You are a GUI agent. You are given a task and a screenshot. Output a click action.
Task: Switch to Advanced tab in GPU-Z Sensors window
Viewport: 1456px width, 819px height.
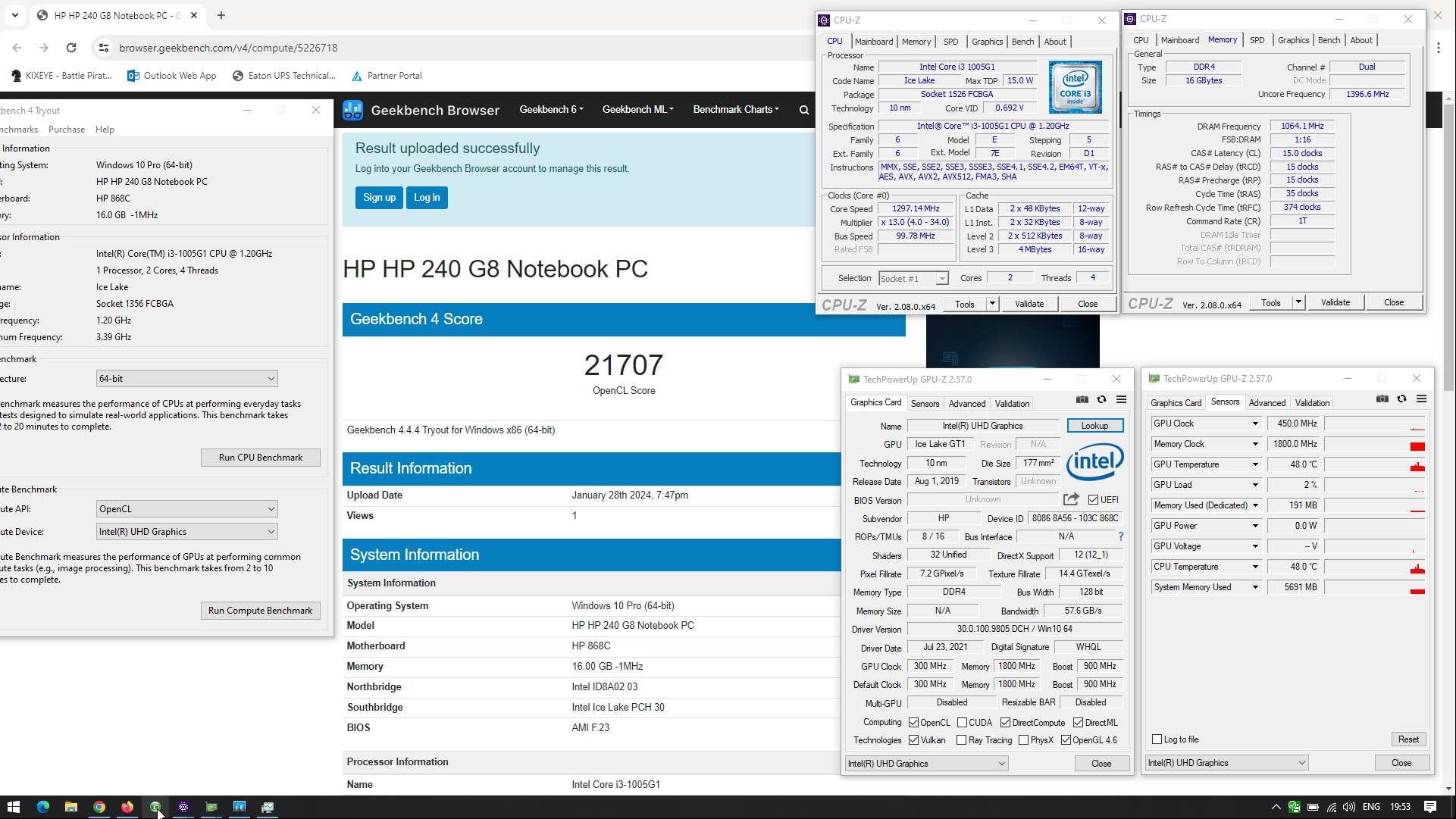point(1267,403)
